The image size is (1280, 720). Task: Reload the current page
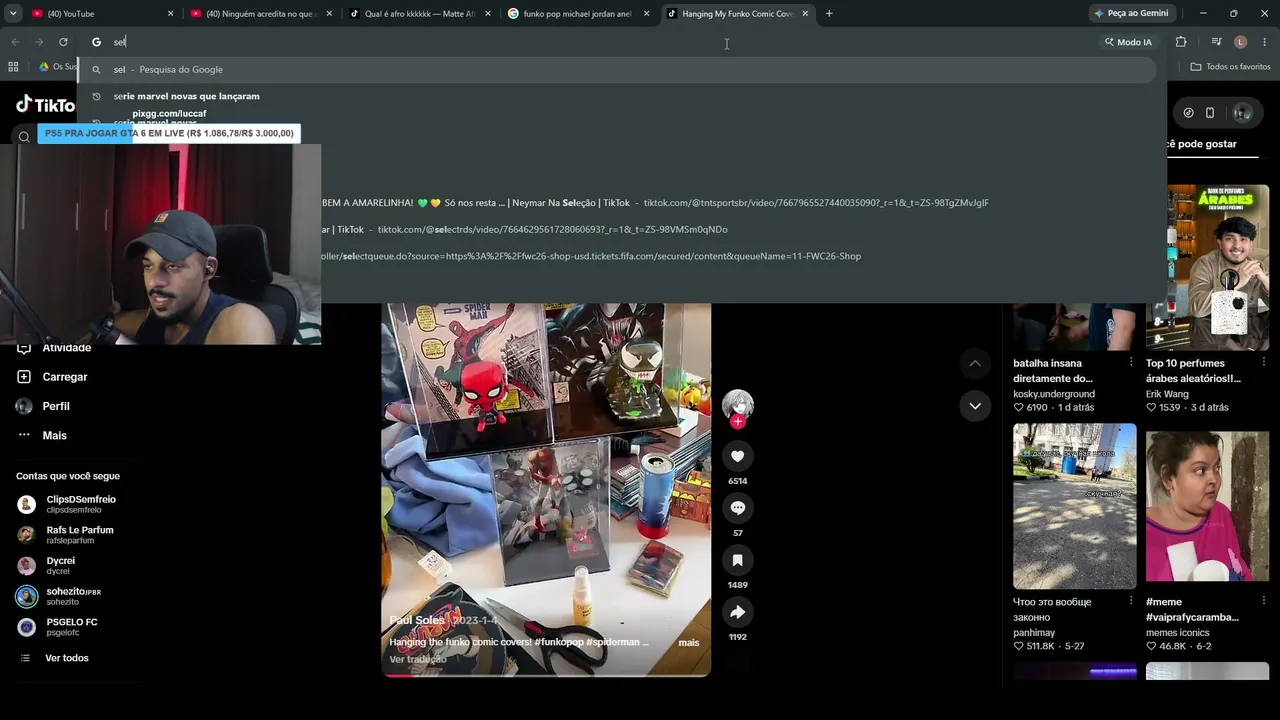[x=63, y=42]
